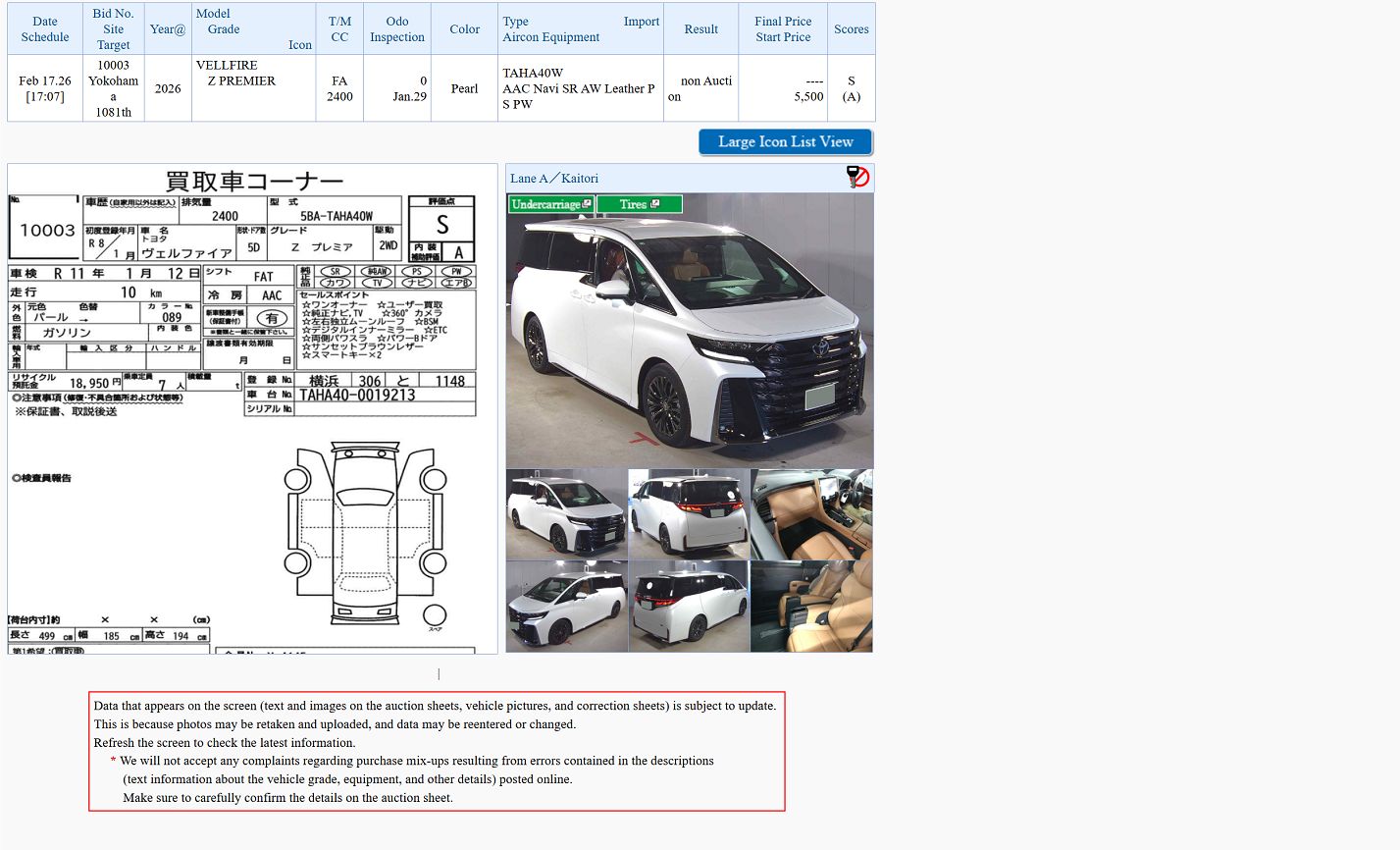The image size is (1400, 850).
Task: Click the 'Lane A／Kaitori' label
Action: tap(554, 178)
